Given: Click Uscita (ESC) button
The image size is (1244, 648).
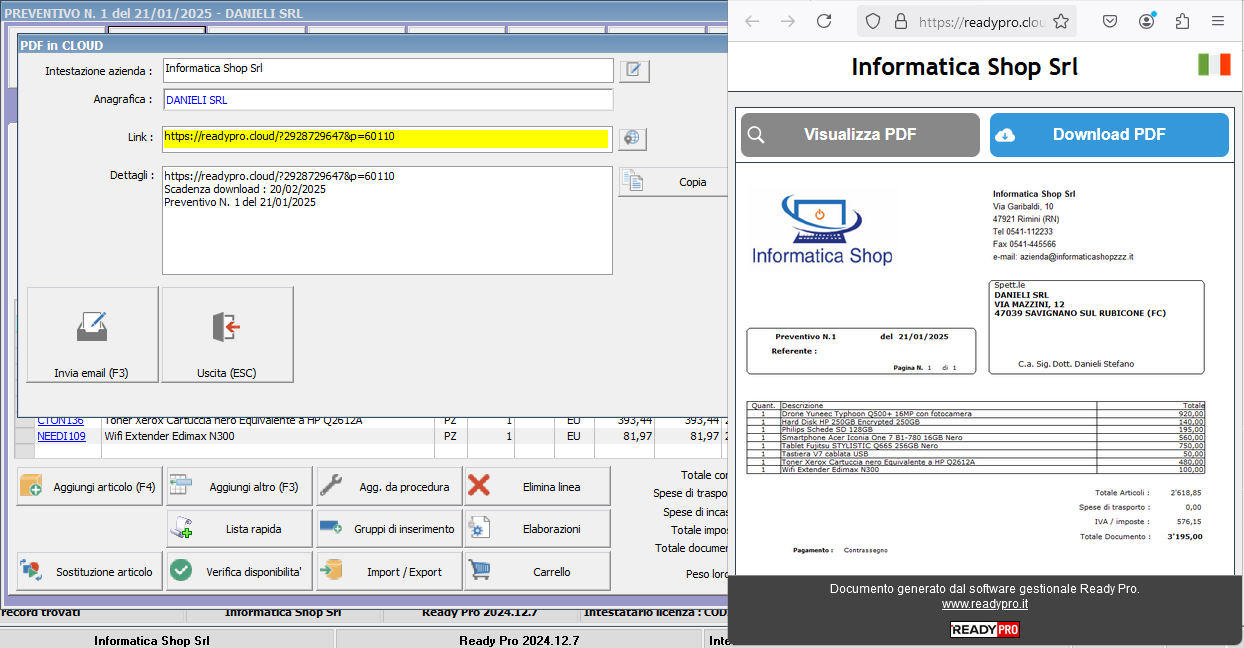Looking at the screenshot, I should tap(227, 335).
